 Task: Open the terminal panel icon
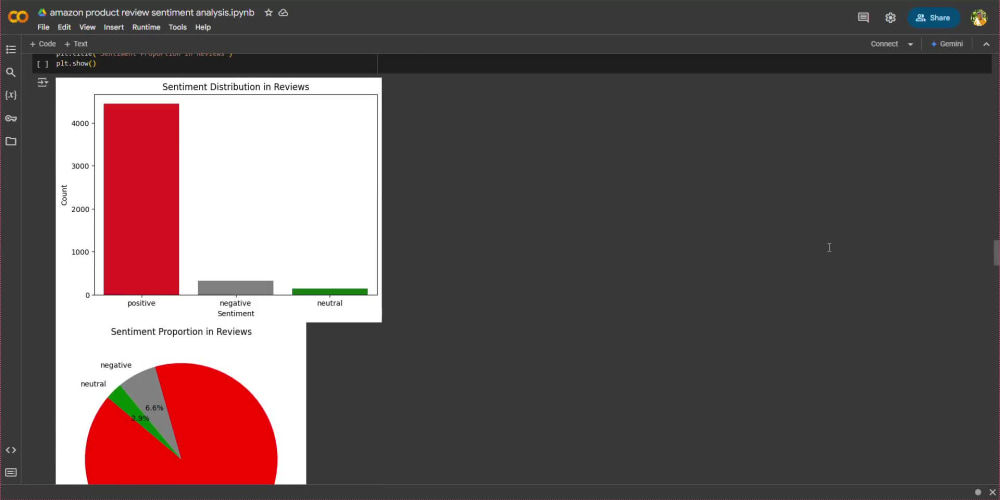(x=11, y=473)
